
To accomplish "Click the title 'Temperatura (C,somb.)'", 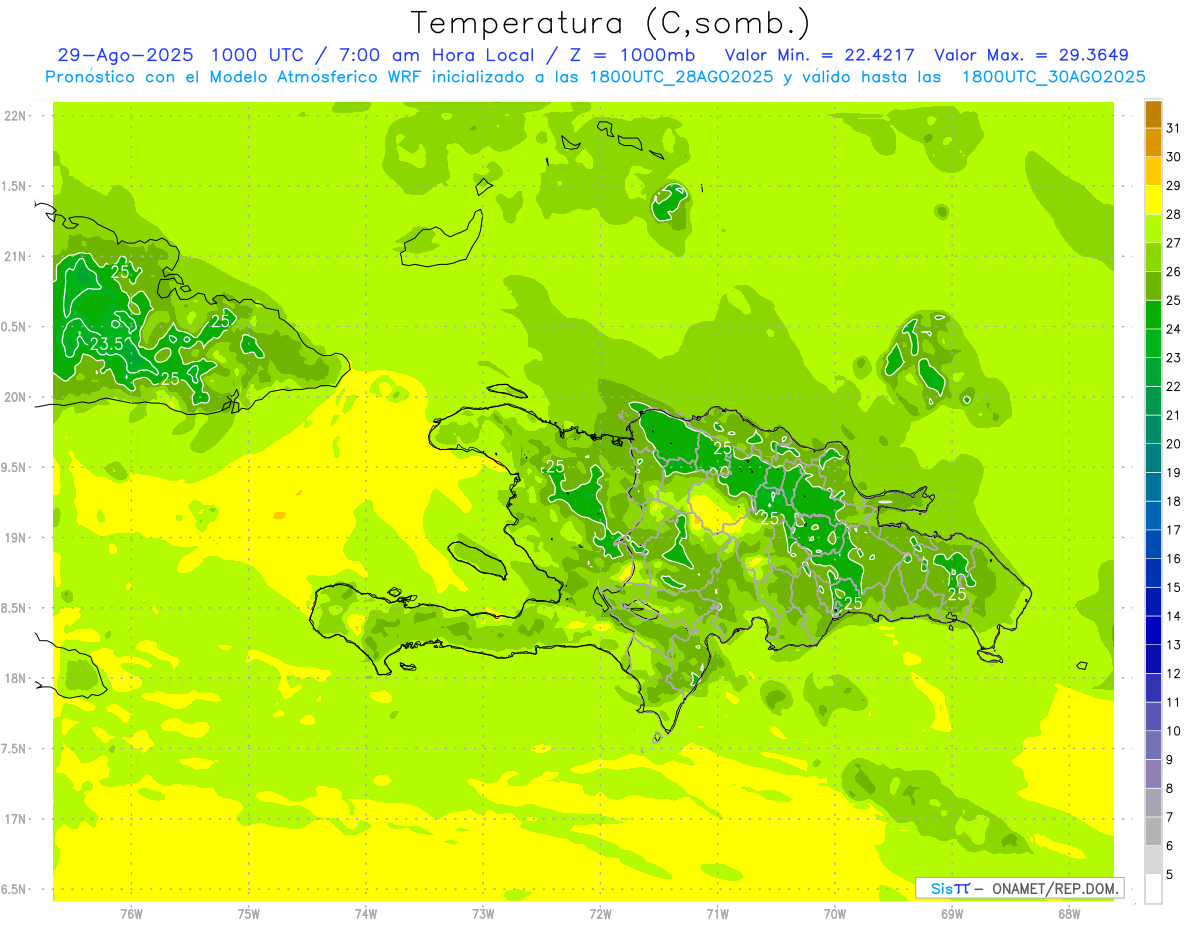I will [x=611, y=23].
